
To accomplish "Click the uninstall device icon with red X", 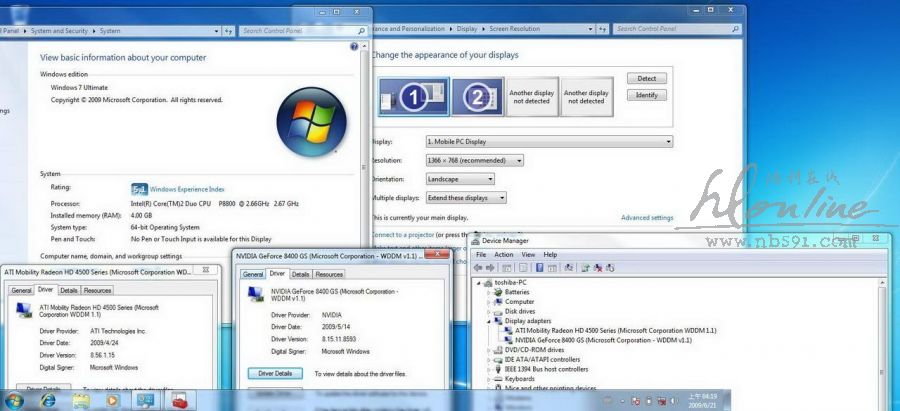I will tap(598, 268).
